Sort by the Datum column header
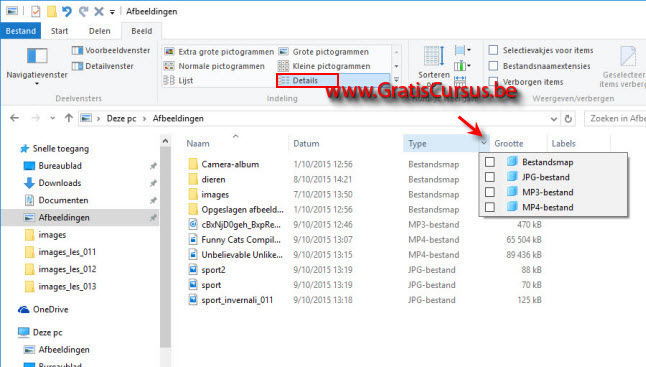Screen dimensions: 646x367 click(x=306, y=144)
